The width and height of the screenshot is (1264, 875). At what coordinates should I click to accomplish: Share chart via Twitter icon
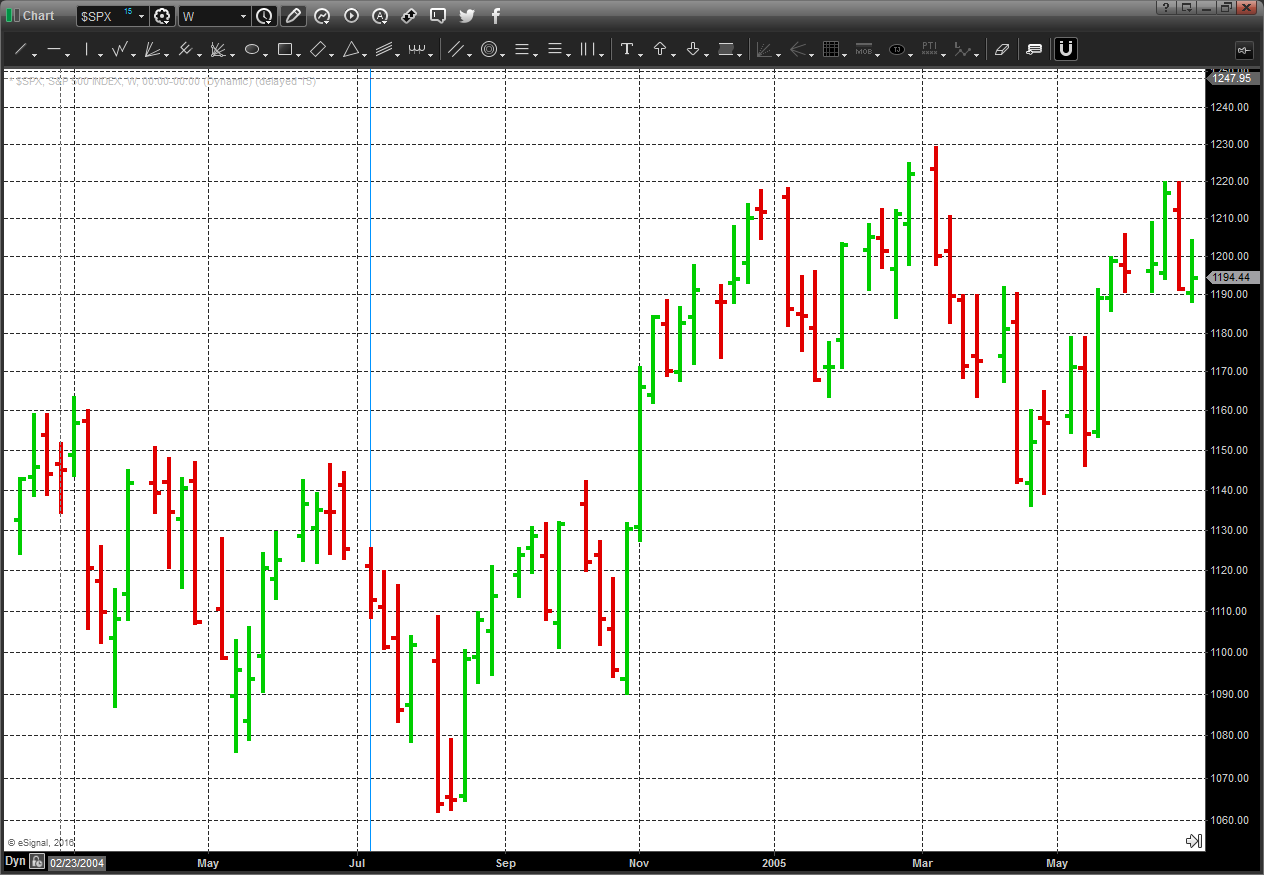pos(467,16)
